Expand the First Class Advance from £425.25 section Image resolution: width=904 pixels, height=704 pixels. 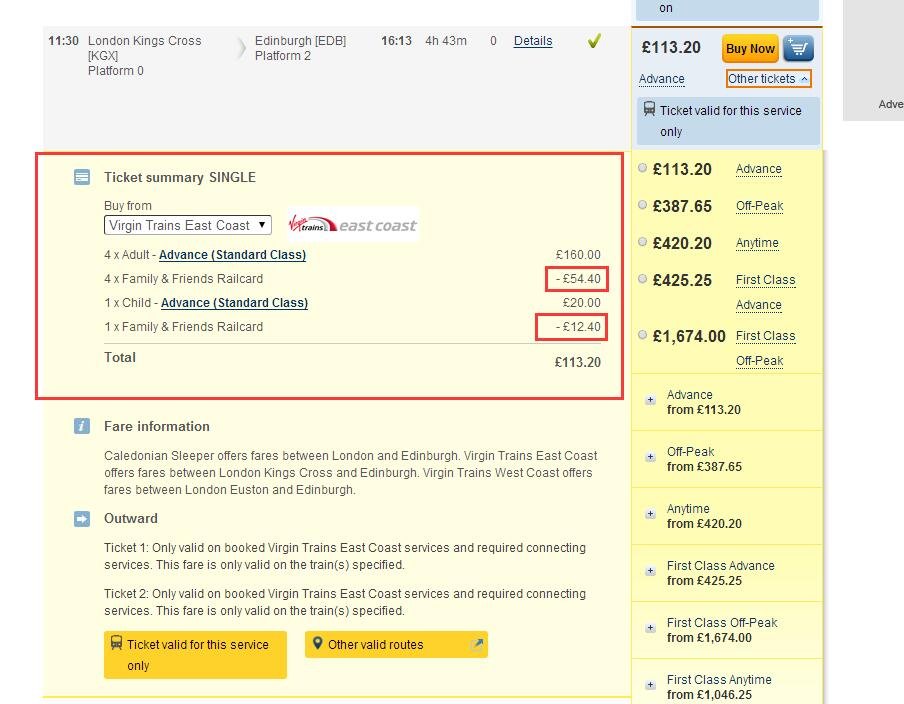tap(650, 571)
